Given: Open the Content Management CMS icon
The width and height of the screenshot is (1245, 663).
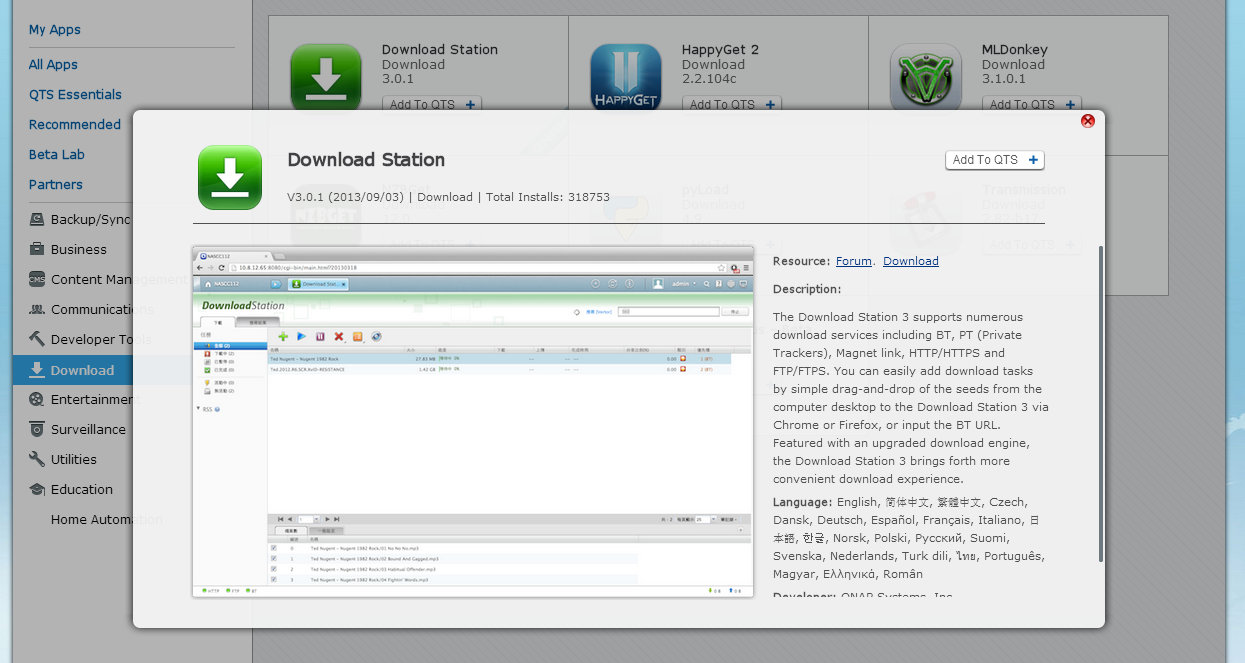Looking at the screenshot, I should click(37, 280).
